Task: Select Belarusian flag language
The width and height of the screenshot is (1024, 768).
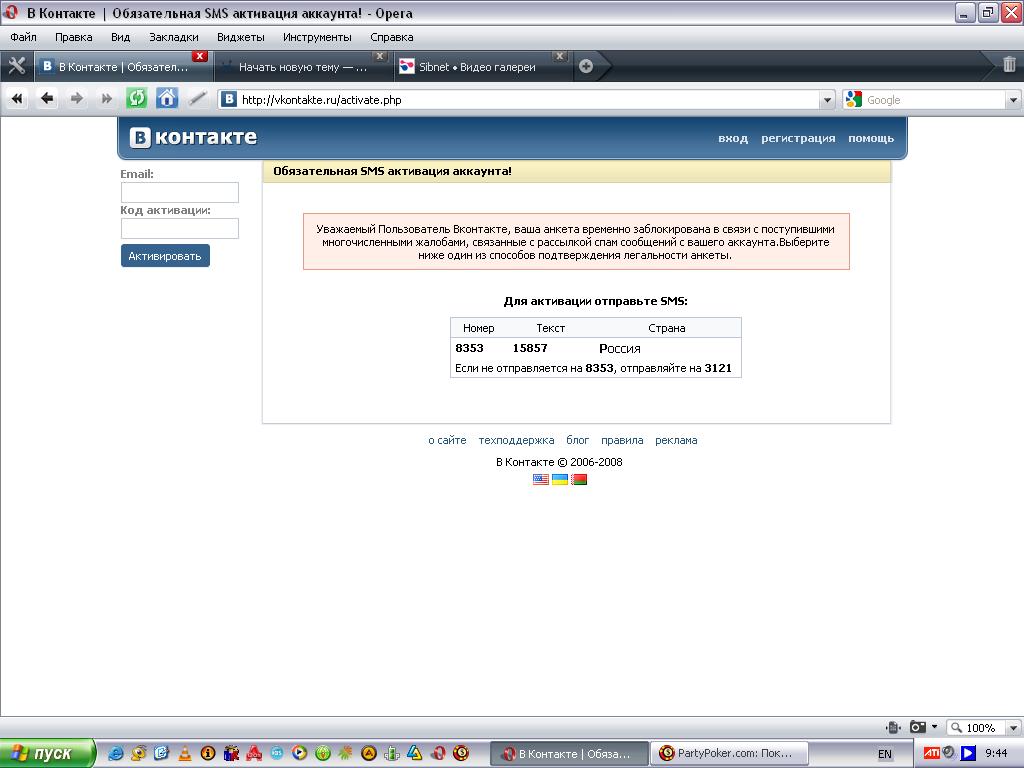Action: coord(579,479)
